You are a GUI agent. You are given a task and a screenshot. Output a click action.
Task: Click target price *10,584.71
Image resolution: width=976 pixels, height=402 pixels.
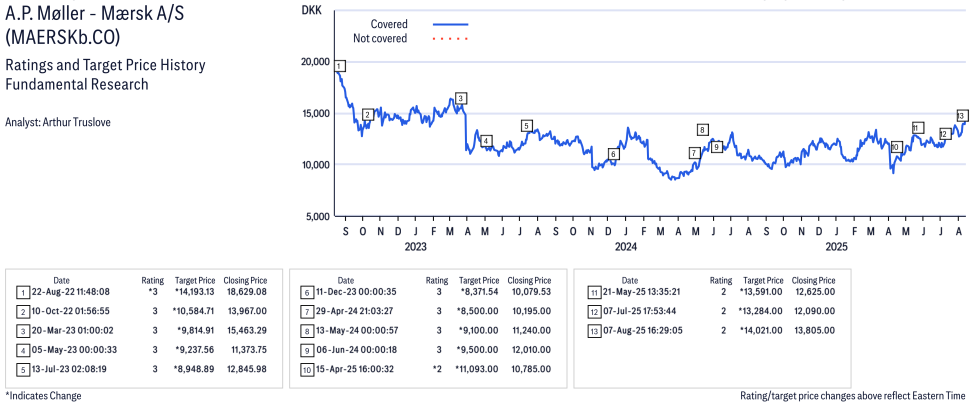(194, 311)
